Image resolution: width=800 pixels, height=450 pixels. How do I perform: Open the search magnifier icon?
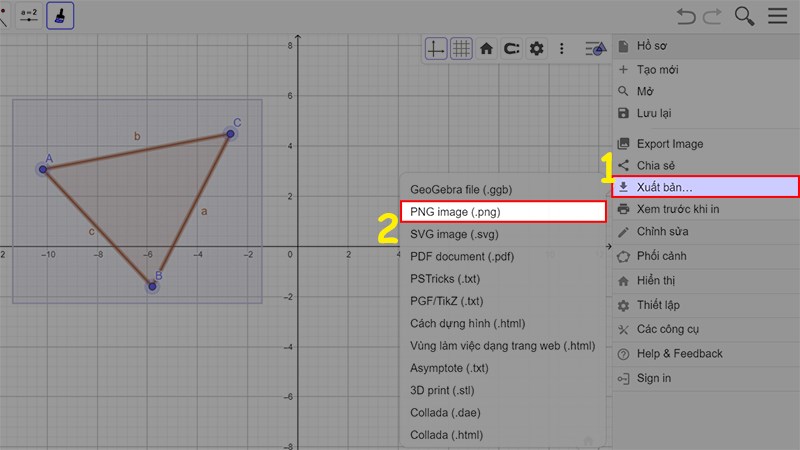point(744,16)
